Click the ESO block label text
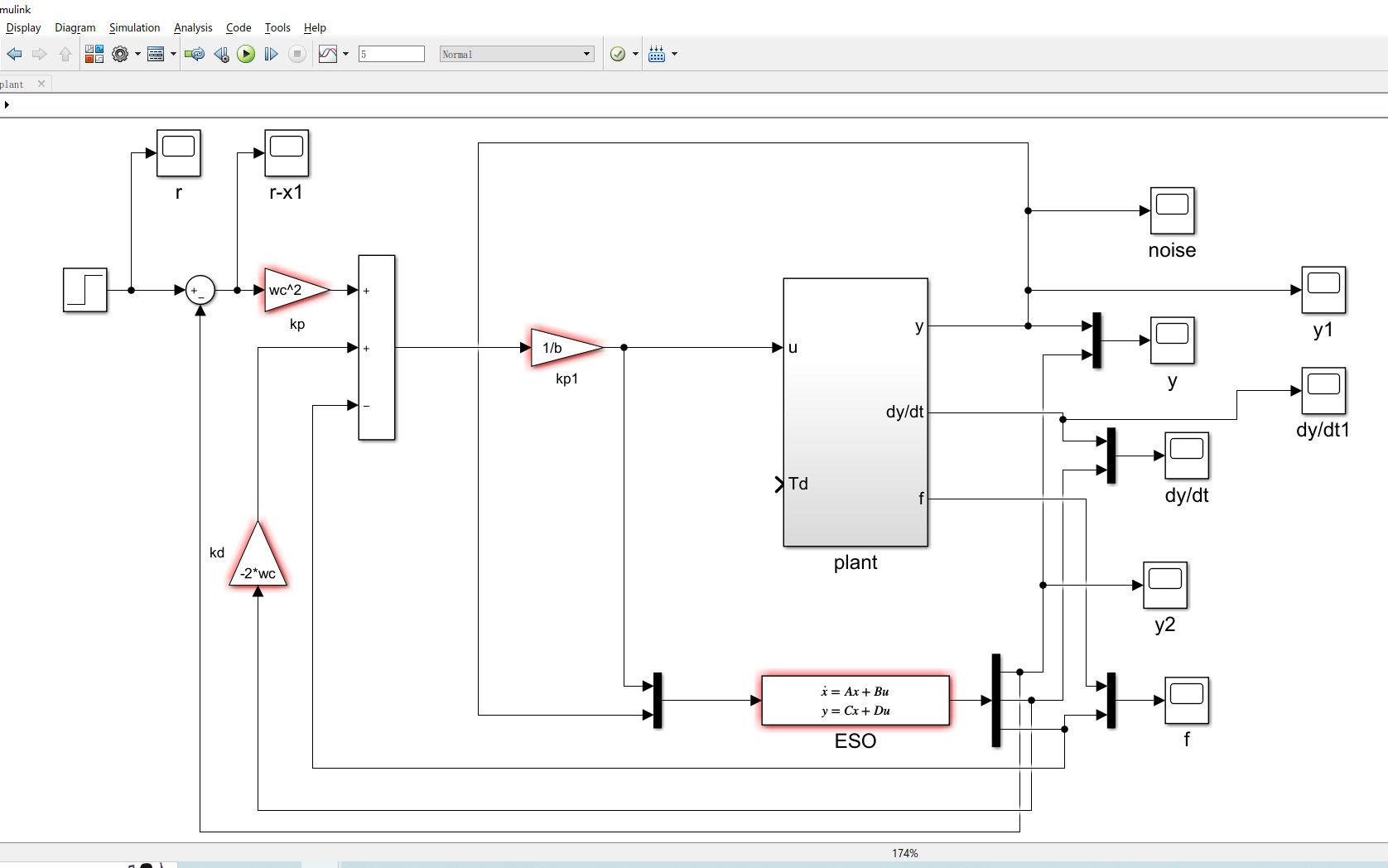This screenshot has width=1388, height=868. [x=855, y=740]
